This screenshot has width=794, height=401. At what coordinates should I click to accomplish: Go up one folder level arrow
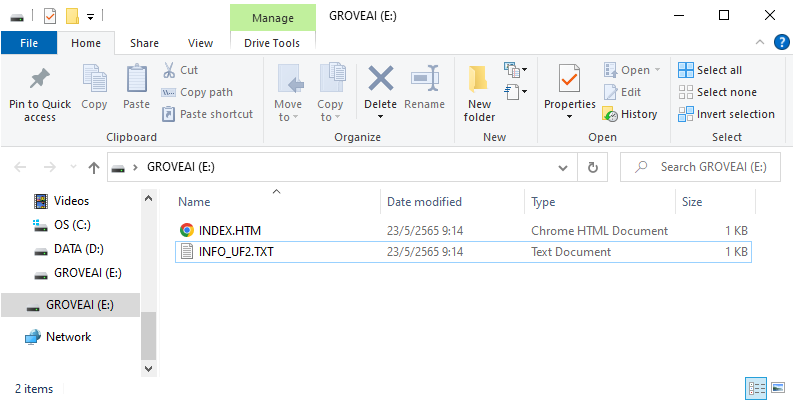tap(94, 168)
